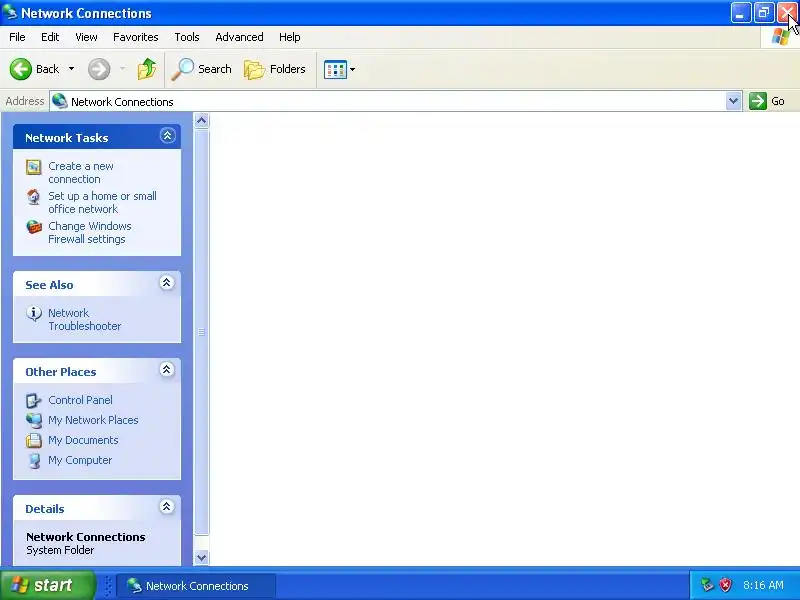Screen dimensions: 800x600
Task: Click the Create a new connection icon
Action: coord(34,167)
